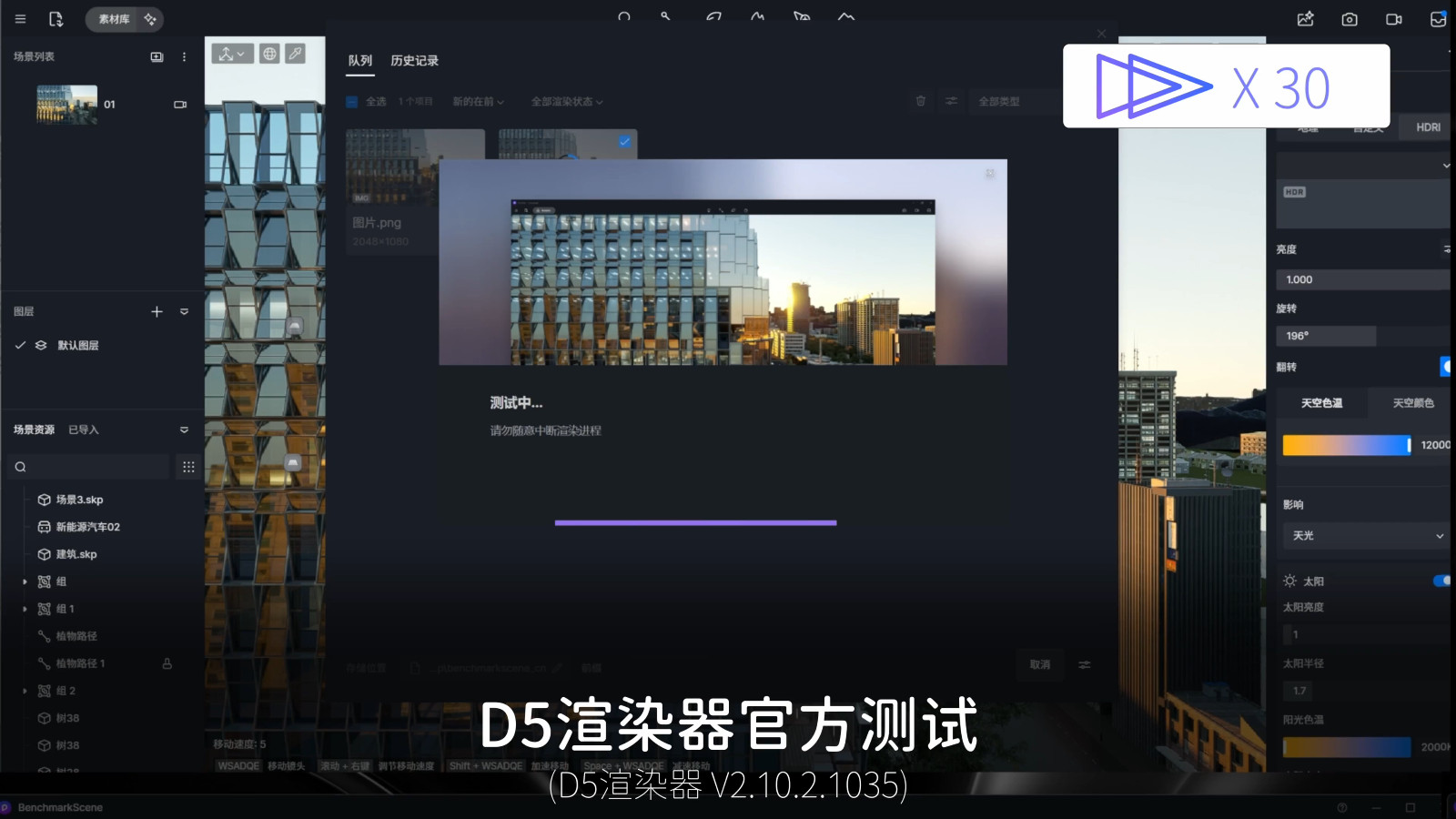This screenshot has height=819, width=1456.
Task: Click the sparkle AI icon beside 素材库
Action: click(150, 19)
